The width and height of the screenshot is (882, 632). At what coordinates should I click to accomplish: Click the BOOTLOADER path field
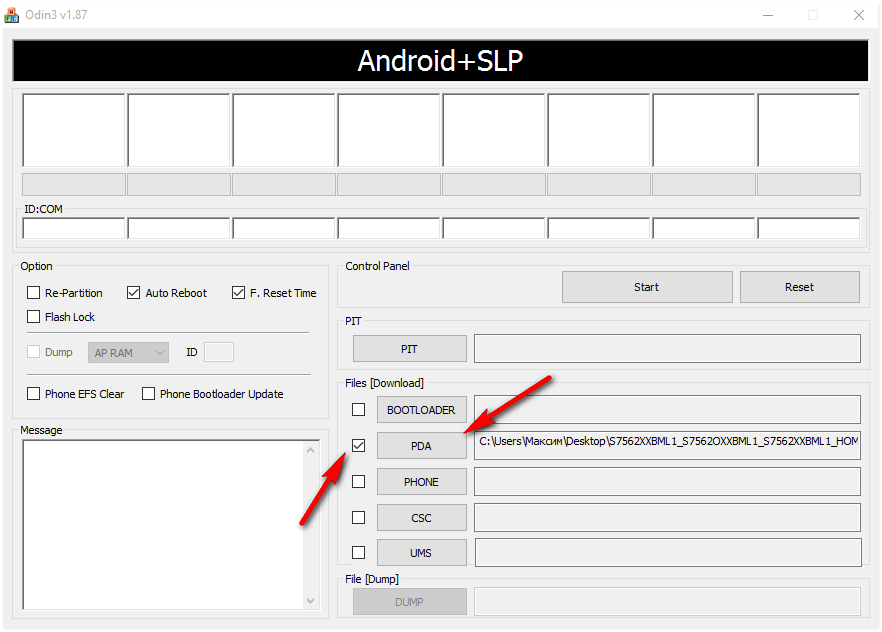point(667,409)
